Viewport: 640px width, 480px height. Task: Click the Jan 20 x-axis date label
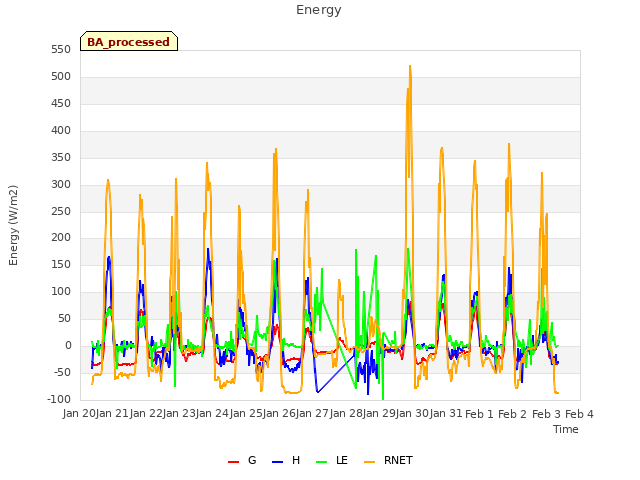[79, 414]
